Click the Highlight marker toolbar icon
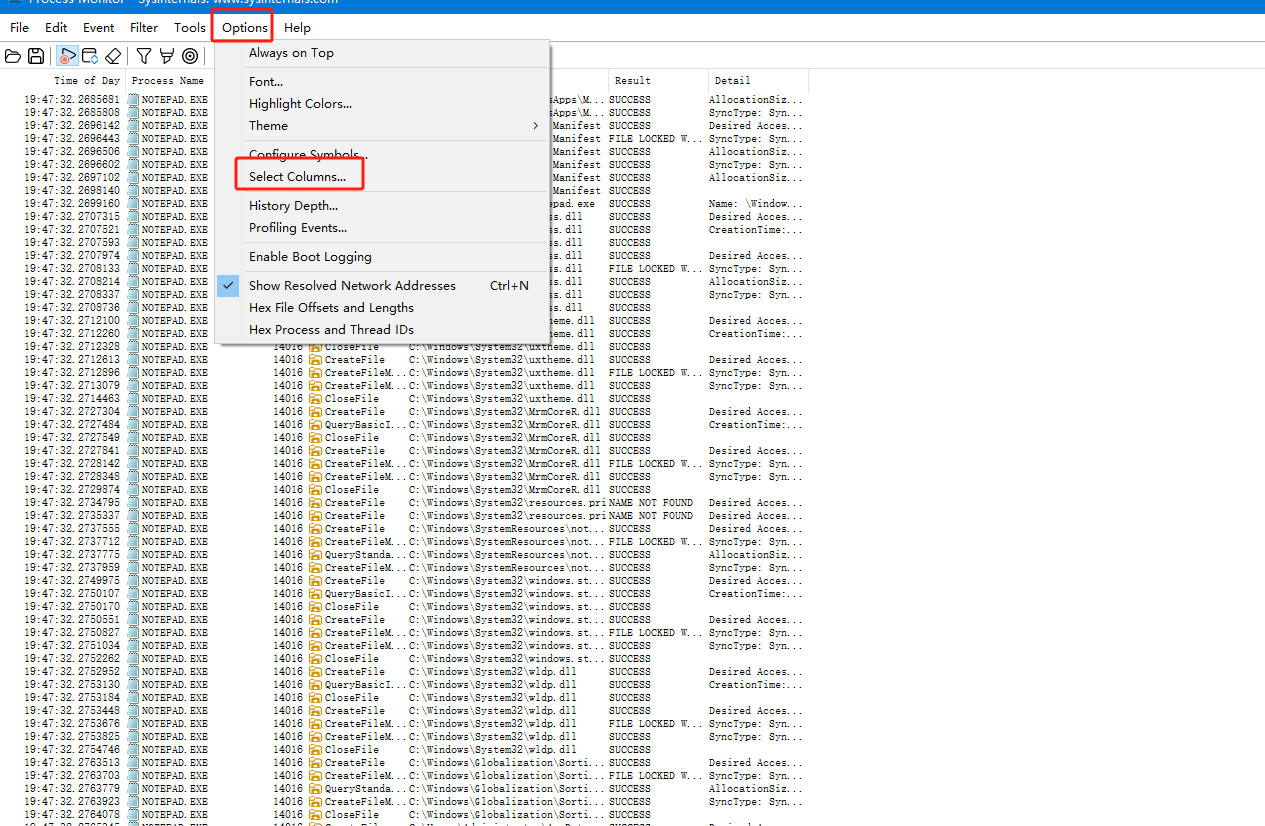The height and width of the screenshot is (826, 1265). click(167, 56)
